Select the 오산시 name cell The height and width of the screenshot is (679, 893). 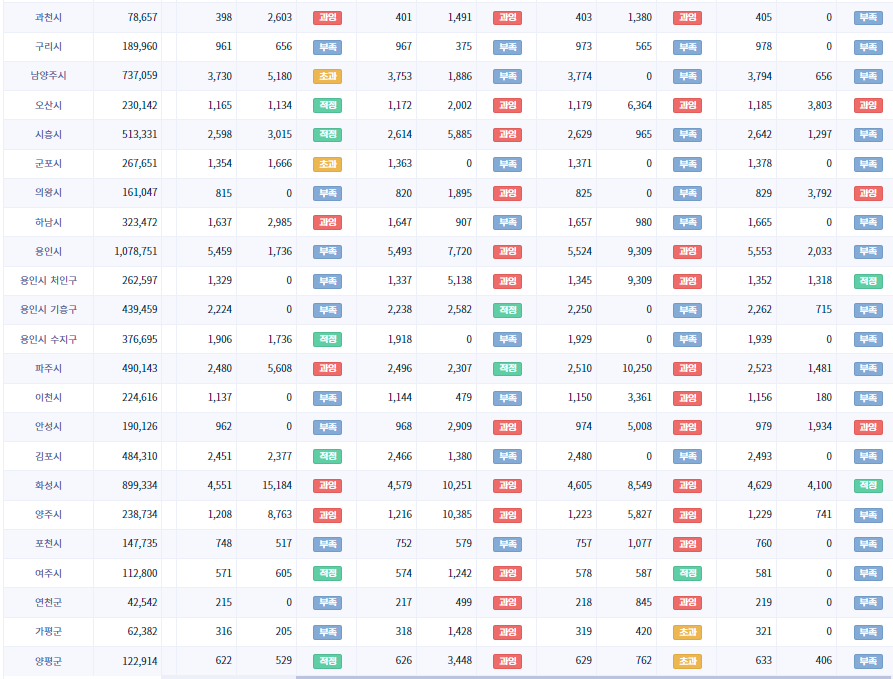tap(48, 105)
